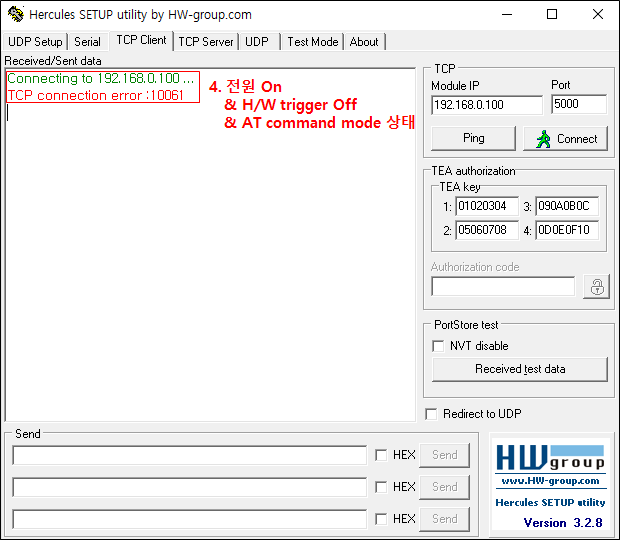The height and width of the screenshot is (540, 620).
Task: Click Send button for second send row
Action: point(444,487)
